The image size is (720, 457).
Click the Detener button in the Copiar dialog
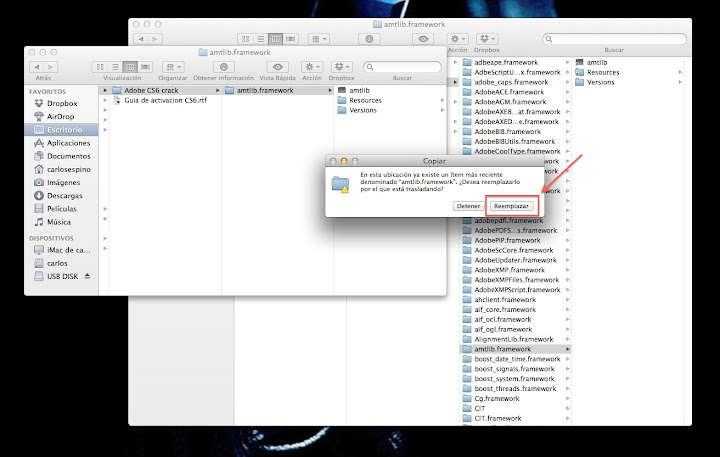click(x=468, y=206)
